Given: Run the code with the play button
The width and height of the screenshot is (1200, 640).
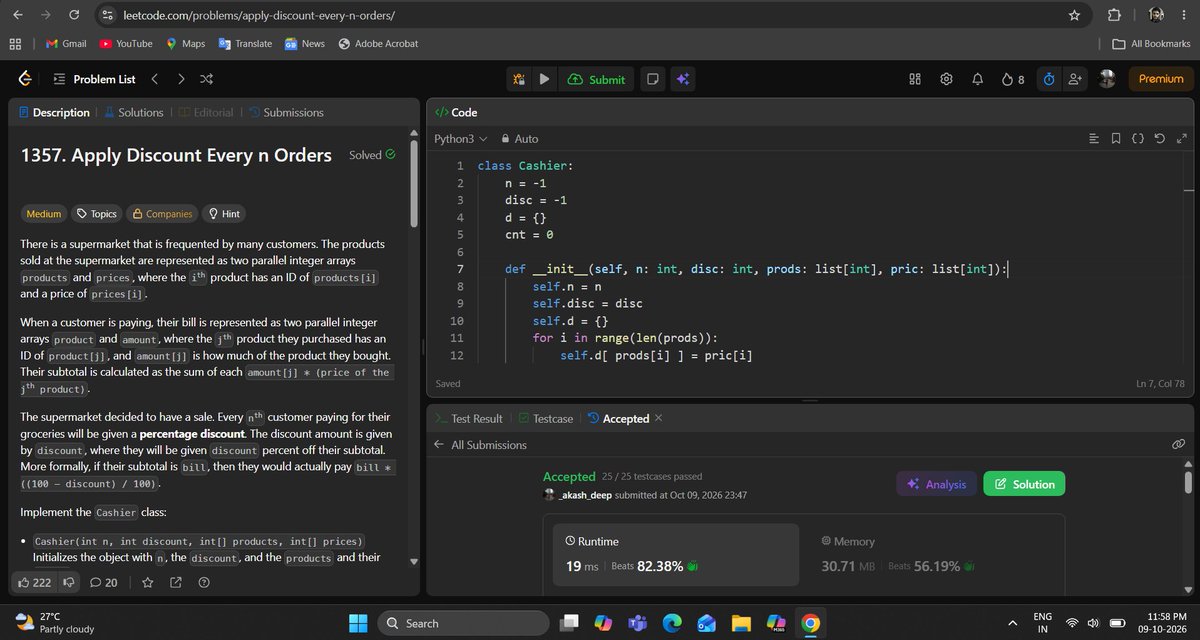Looking at the screenshot, I should point(544,79).
